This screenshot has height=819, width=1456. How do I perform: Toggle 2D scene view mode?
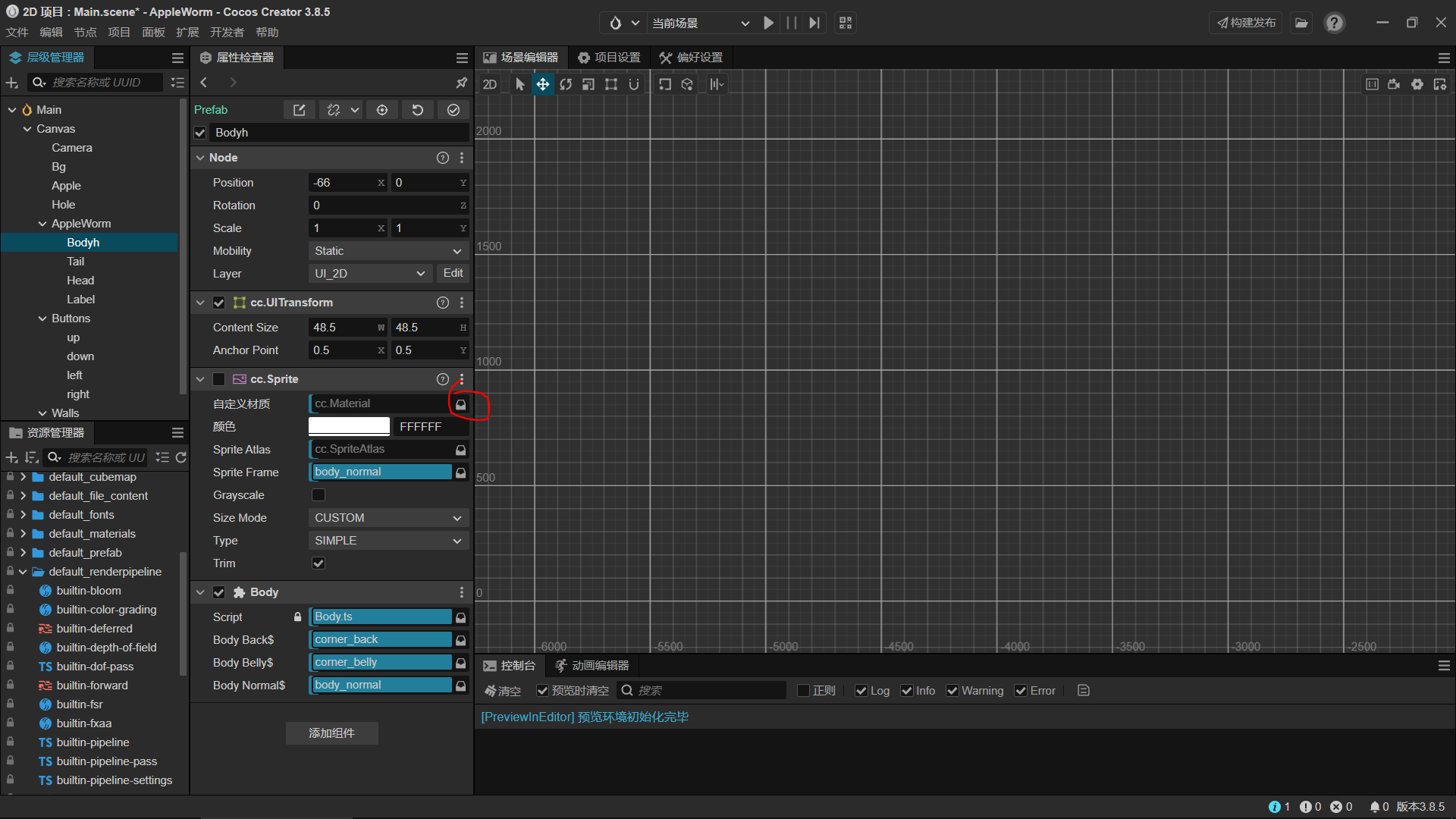[490, 84]
